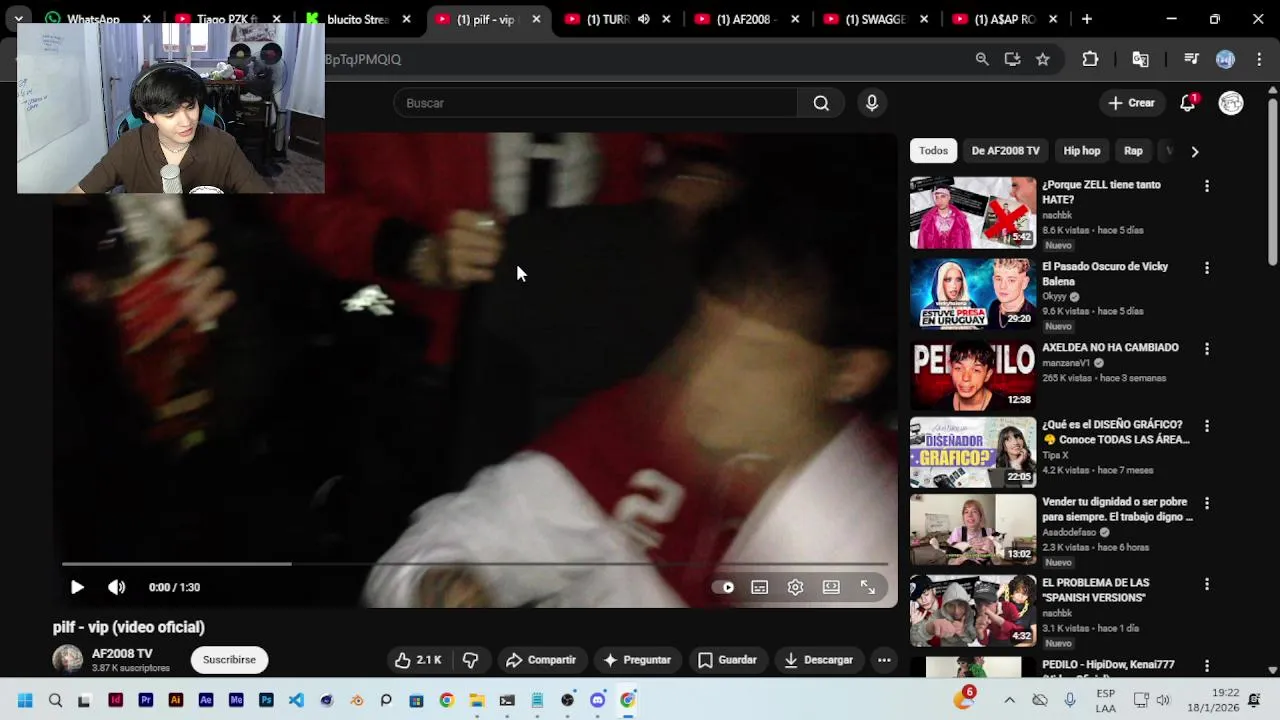Click the YouTube search magnifier button

click(x=821, y=103)
